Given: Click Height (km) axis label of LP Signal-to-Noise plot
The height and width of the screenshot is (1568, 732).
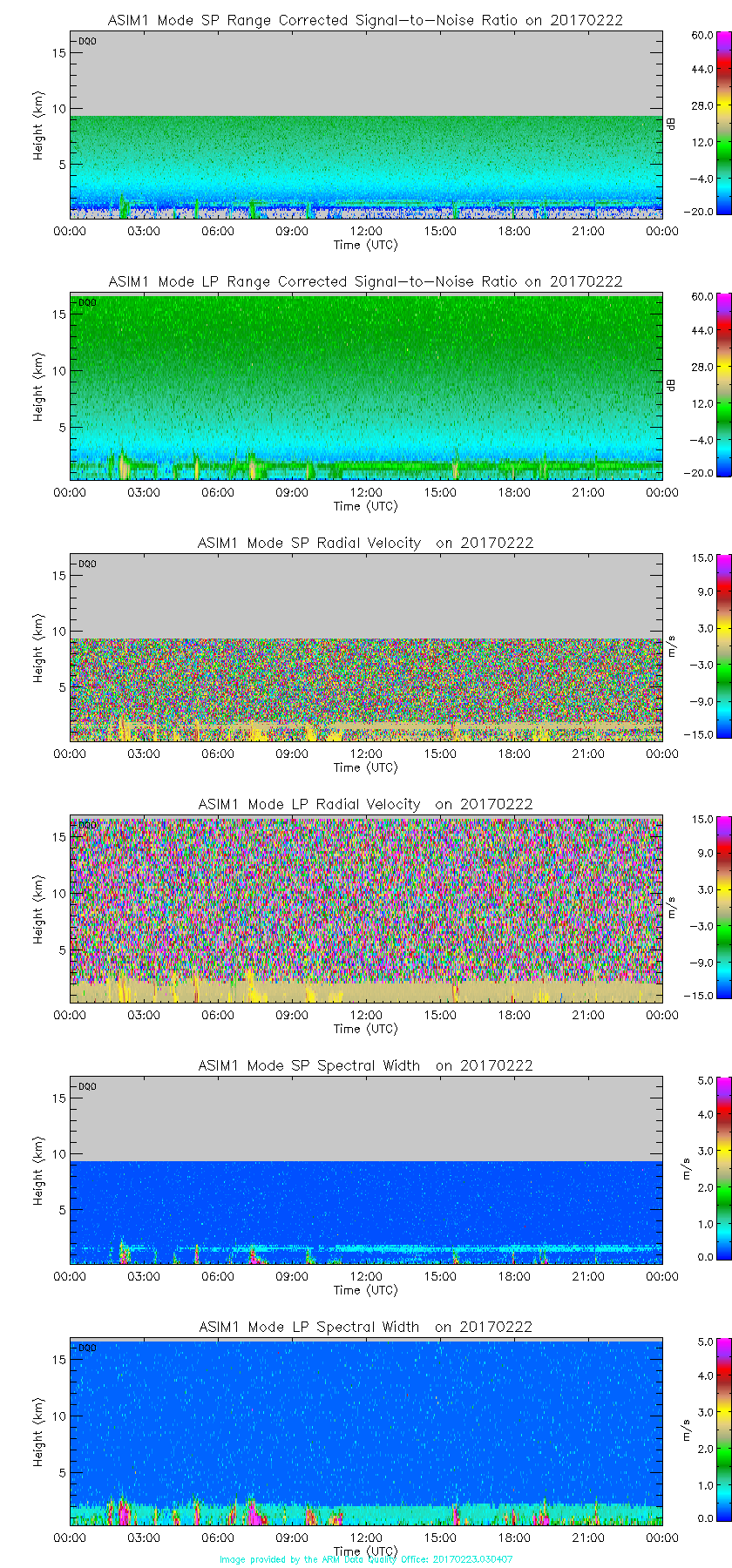Looking at the screenshot, I should (x=38, y=387).
